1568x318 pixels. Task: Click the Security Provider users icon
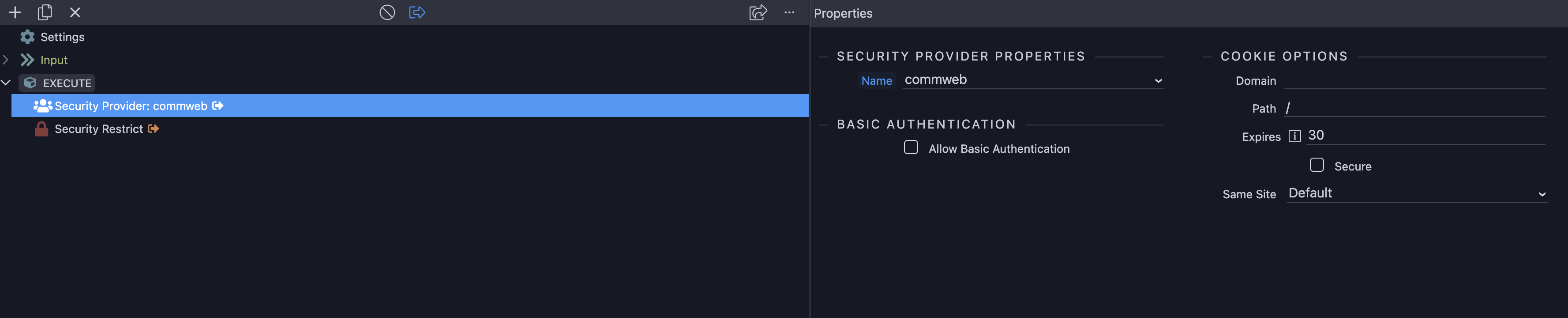[43, 106]
